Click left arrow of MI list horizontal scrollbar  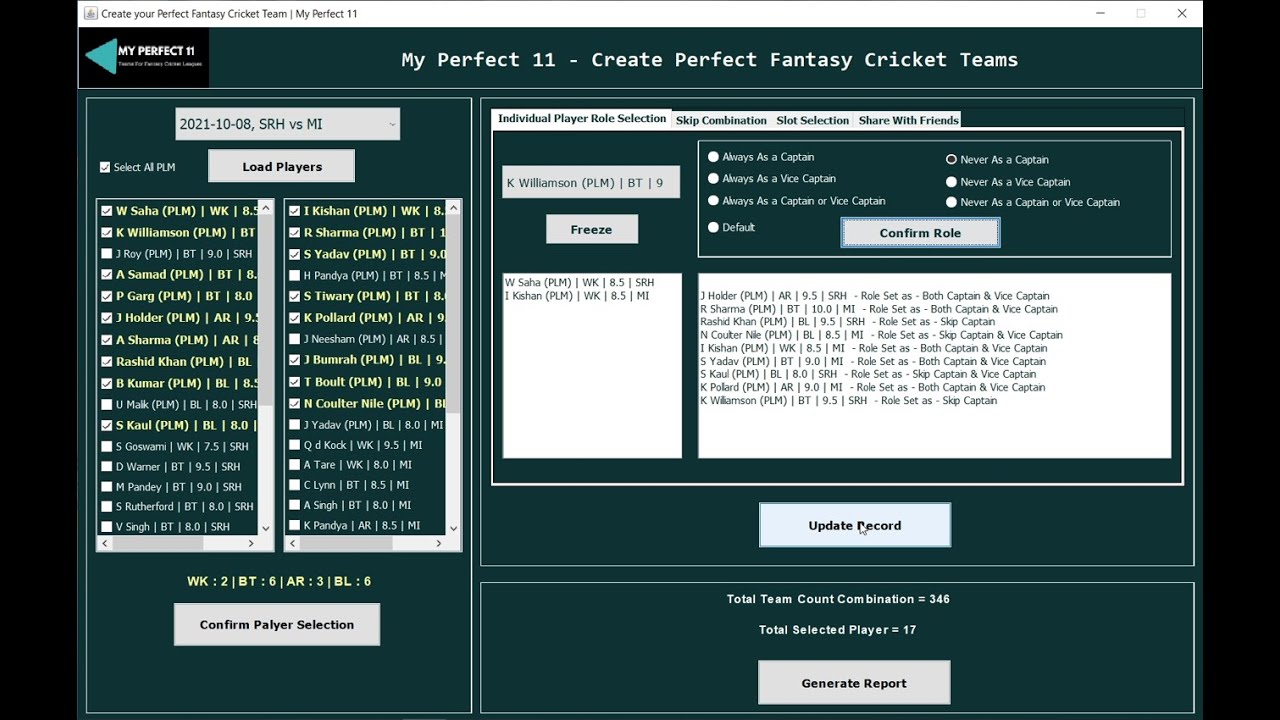coord(292,543)
